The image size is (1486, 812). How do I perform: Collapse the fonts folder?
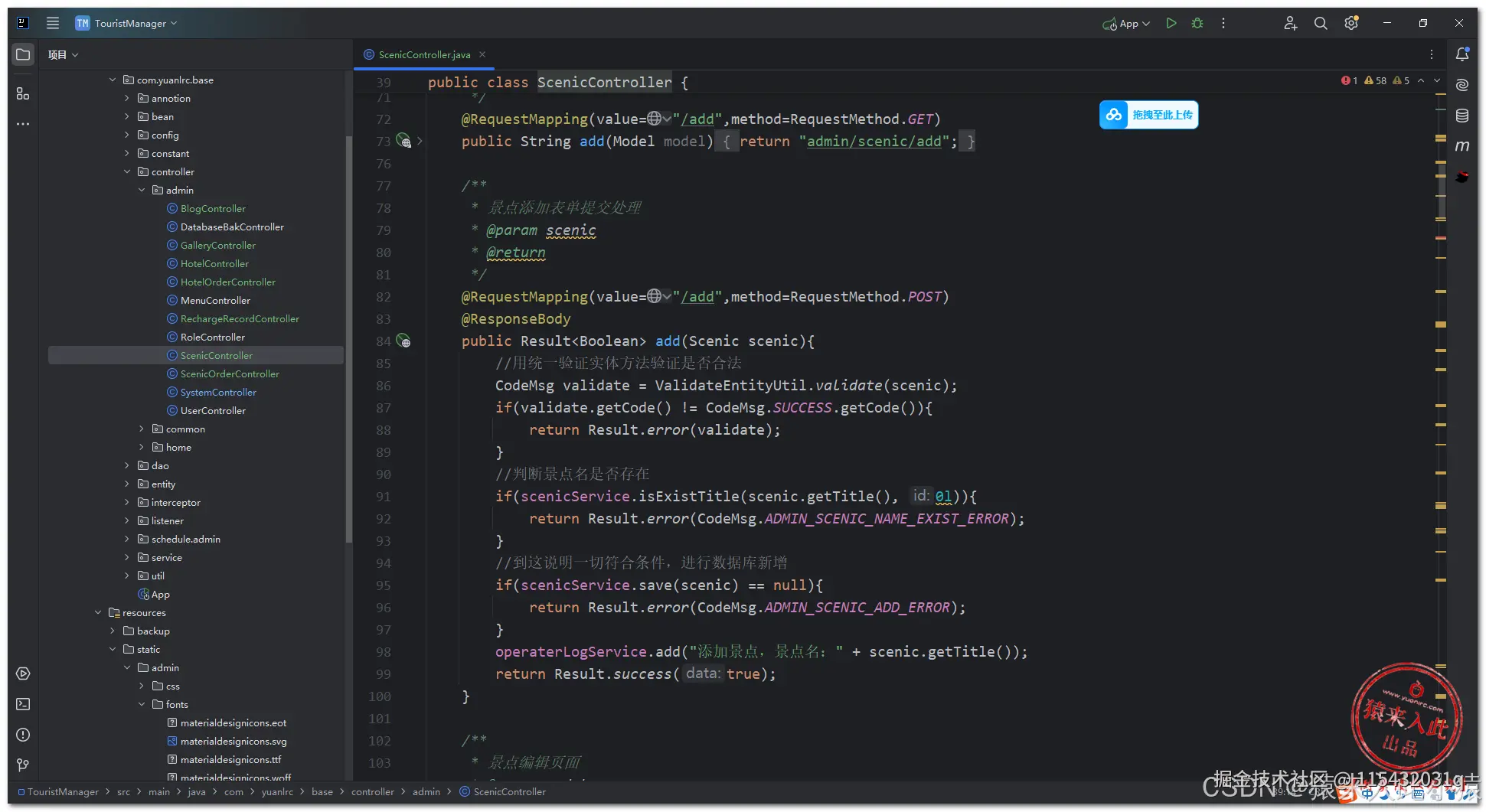[142, 704]
